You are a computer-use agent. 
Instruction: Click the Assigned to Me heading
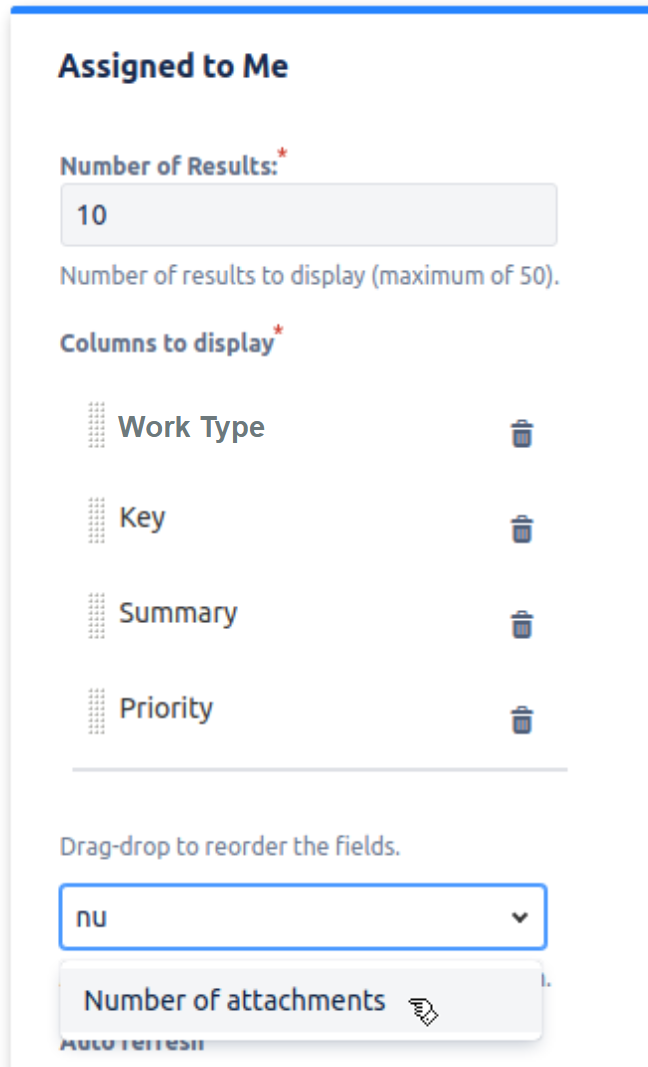pyautogui.click(x=173, y=66)
